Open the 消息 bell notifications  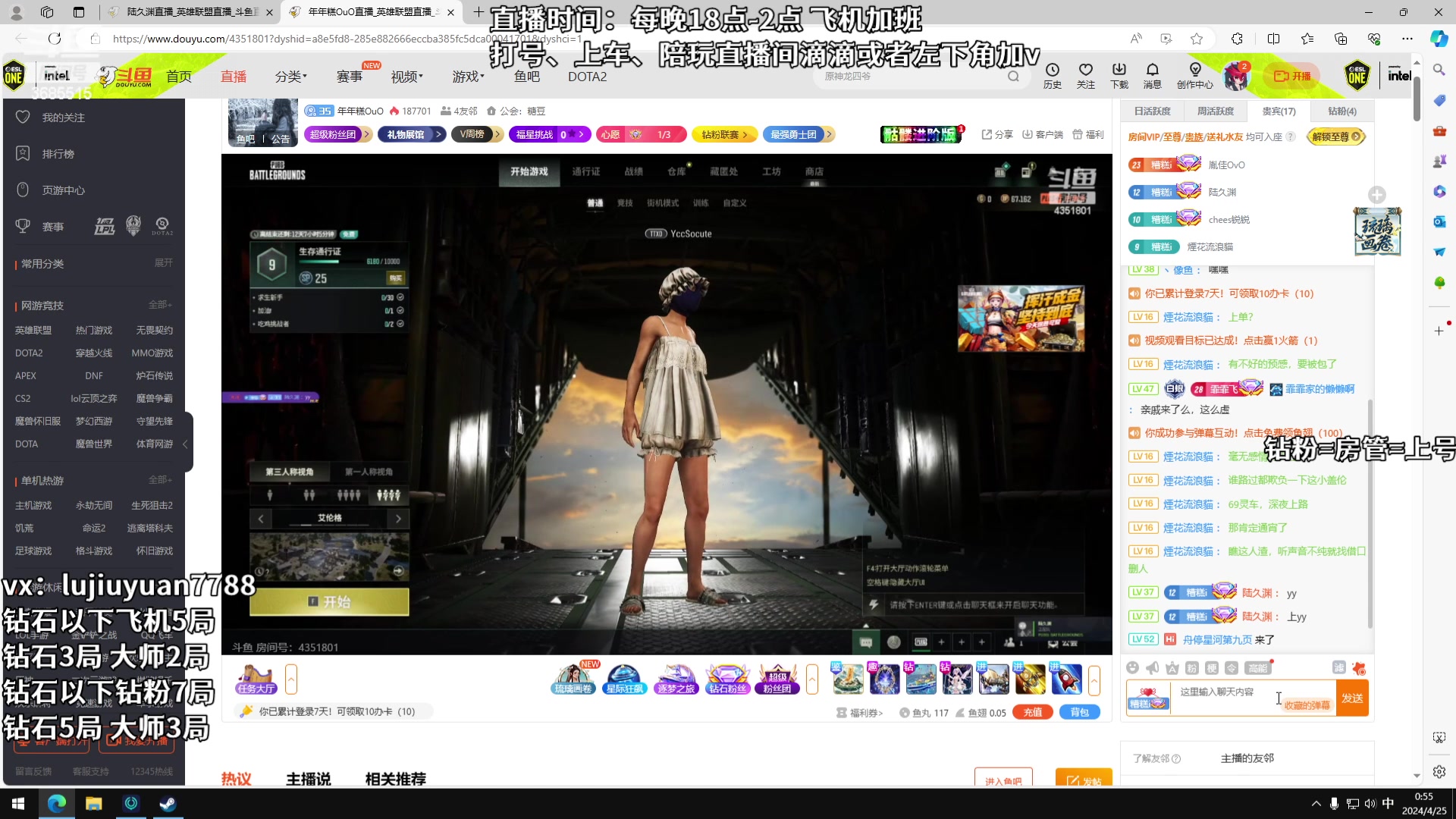[x=1153, y=76]
